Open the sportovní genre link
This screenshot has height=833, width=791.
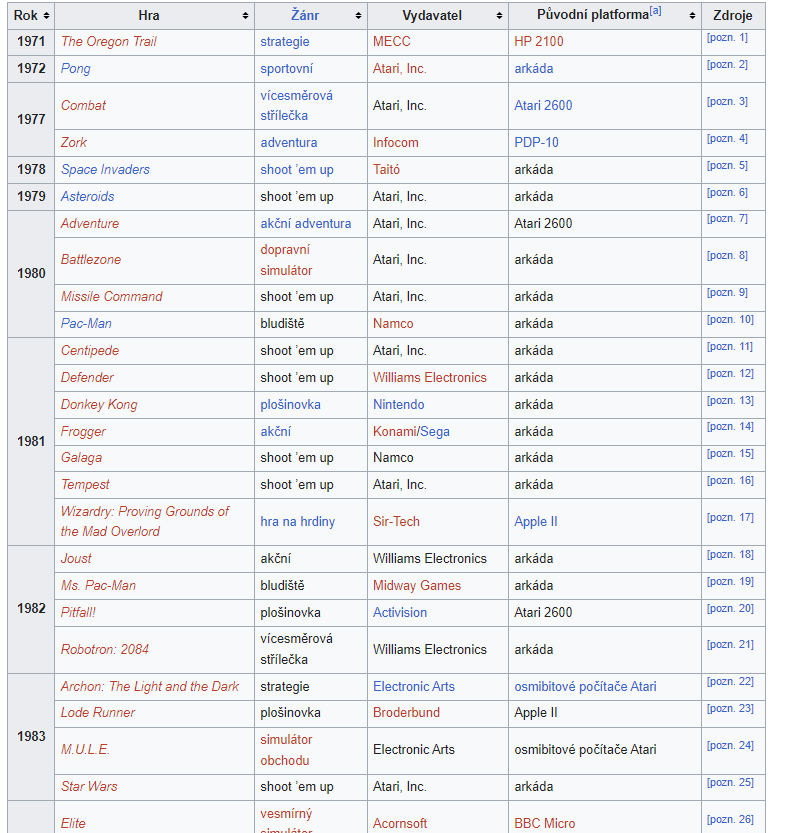tap(286, 69)
